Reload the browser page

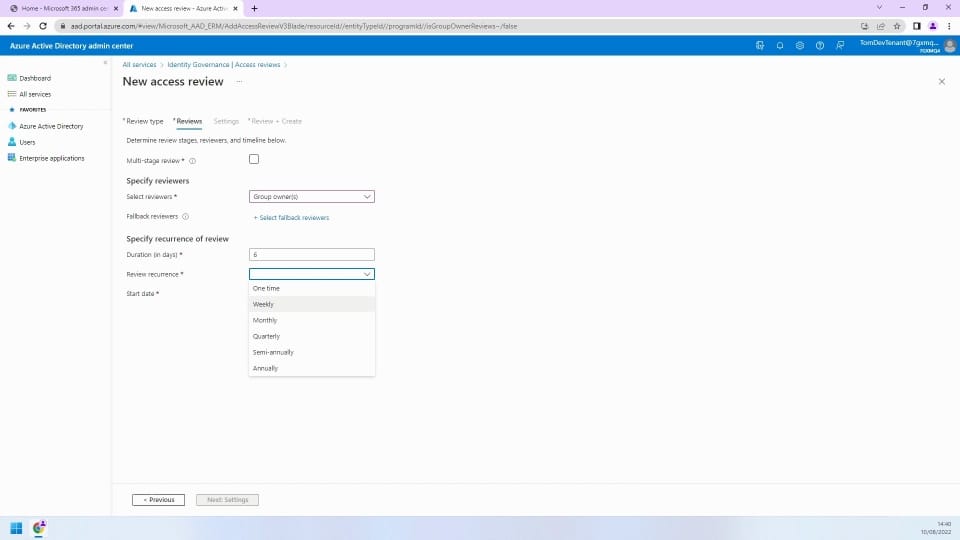[43, 26]
